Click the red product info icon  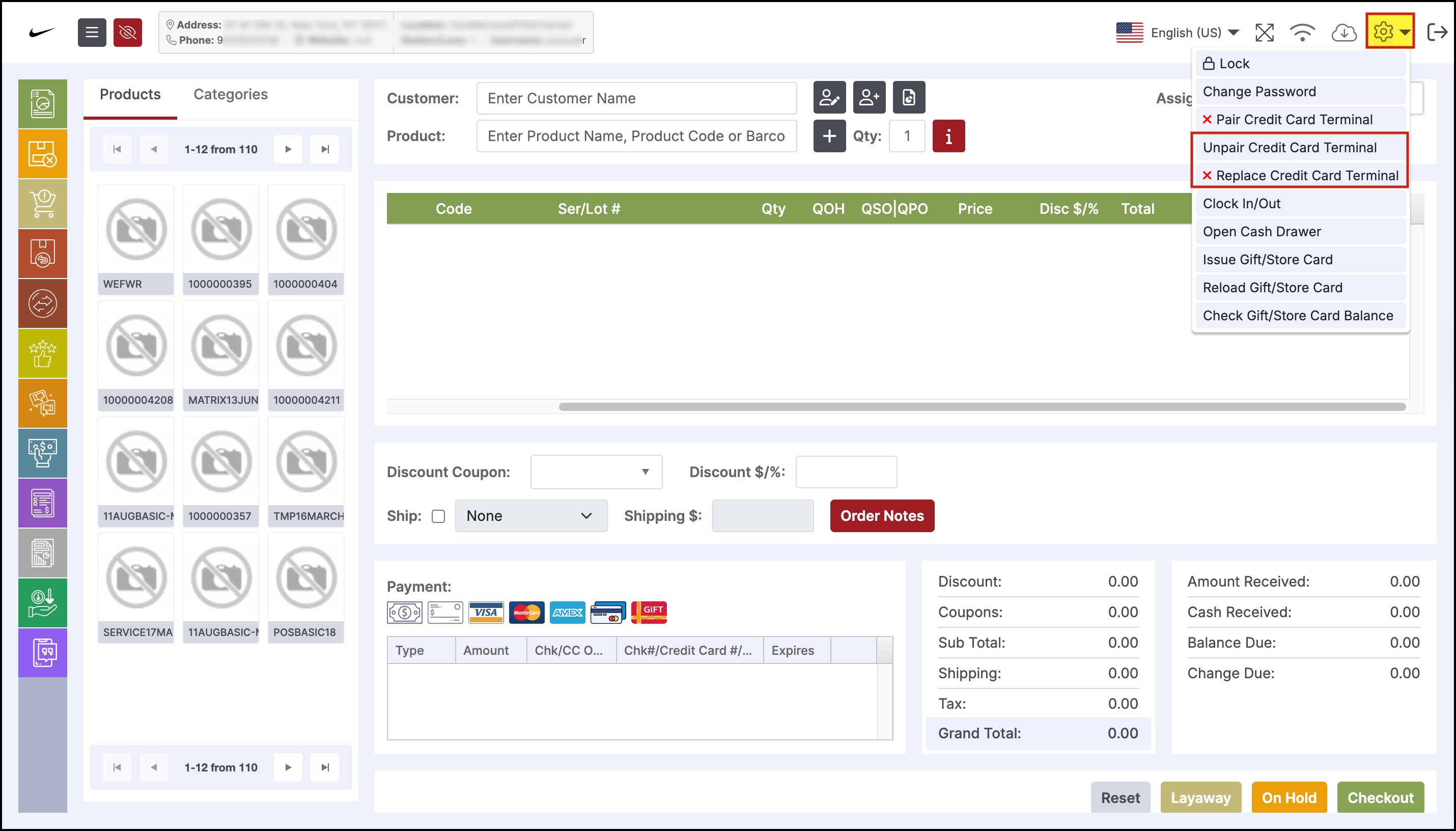(x=948, y=136)
